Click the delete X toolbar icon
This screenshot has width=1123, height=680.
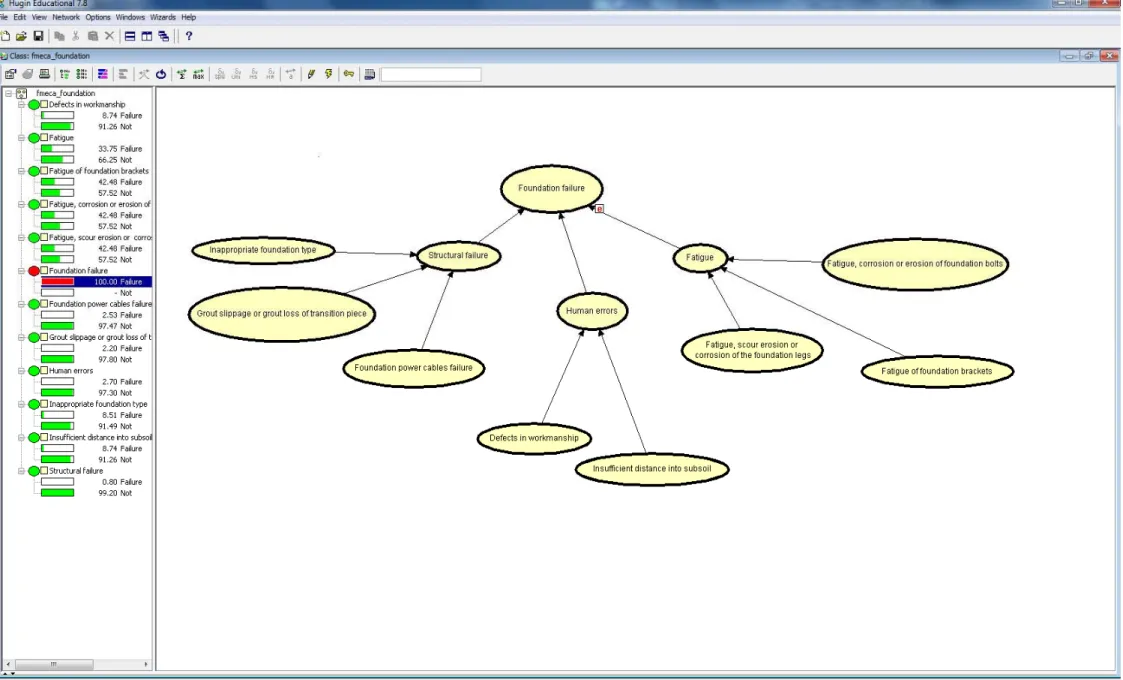click(x=110, y=36)
